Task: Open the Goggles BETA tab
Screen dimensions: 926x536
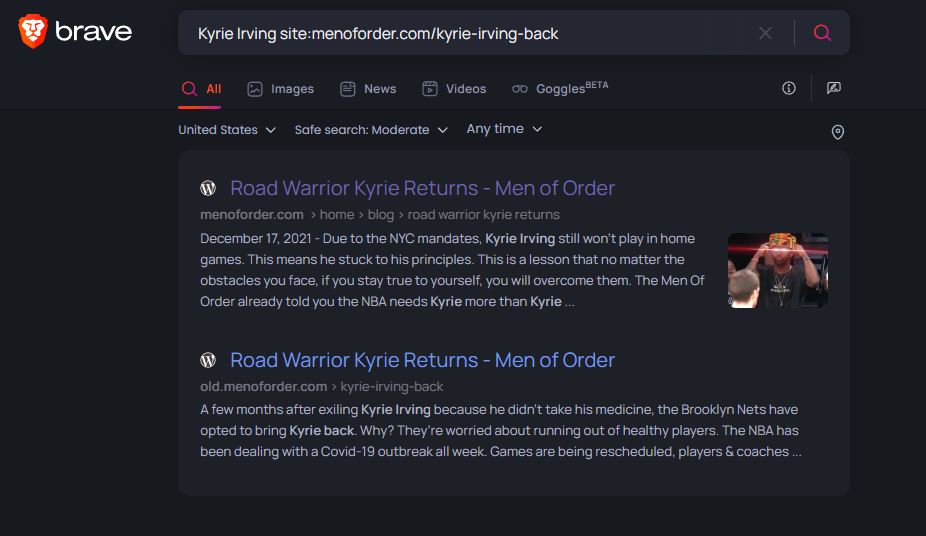Action: 560,89
